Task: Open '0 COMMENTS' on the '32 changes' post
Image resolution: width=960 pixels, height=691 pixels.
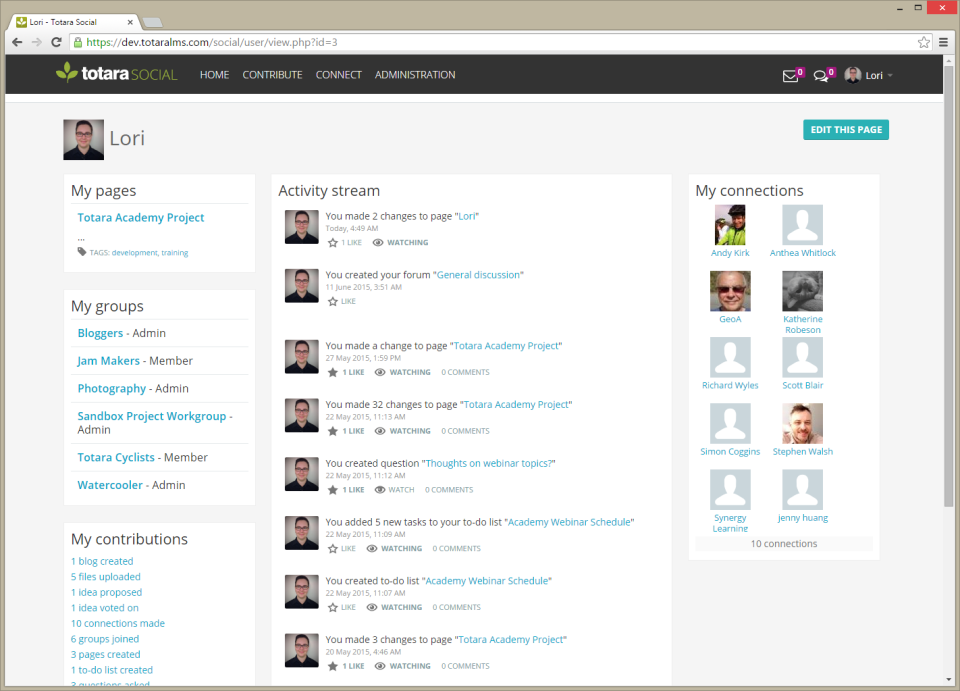Action: point(465,431)
